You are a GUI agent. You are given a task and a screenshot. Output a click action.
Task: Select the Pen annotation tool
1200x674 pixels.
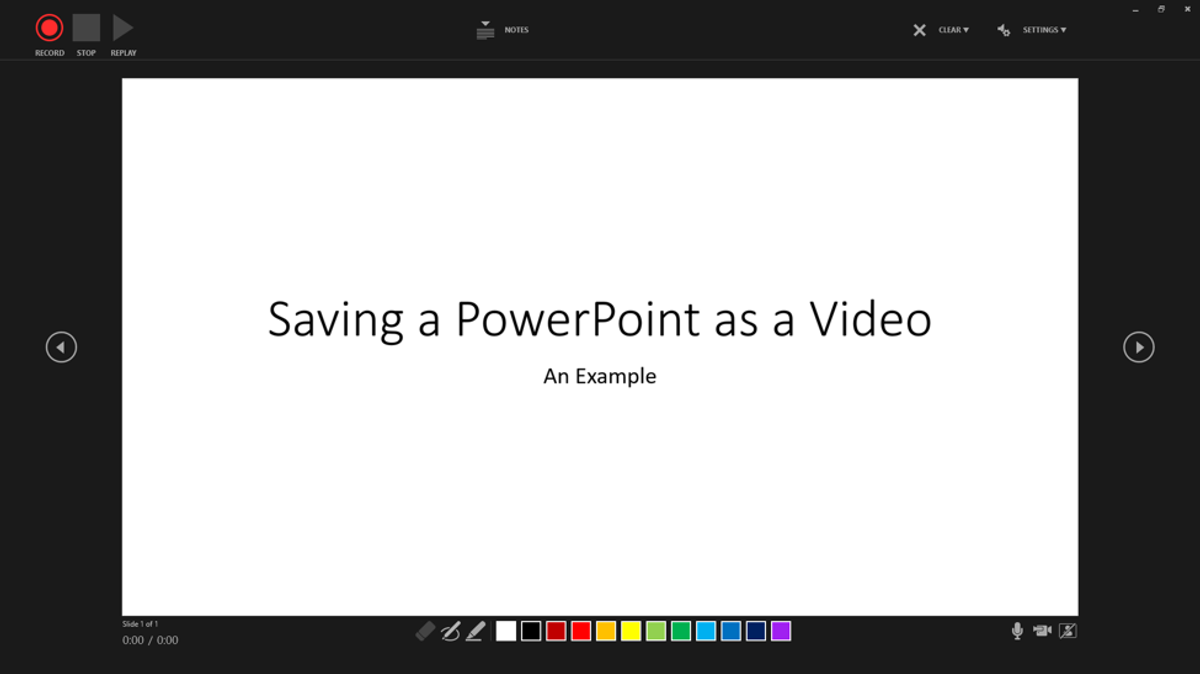(x=450, y=631)
